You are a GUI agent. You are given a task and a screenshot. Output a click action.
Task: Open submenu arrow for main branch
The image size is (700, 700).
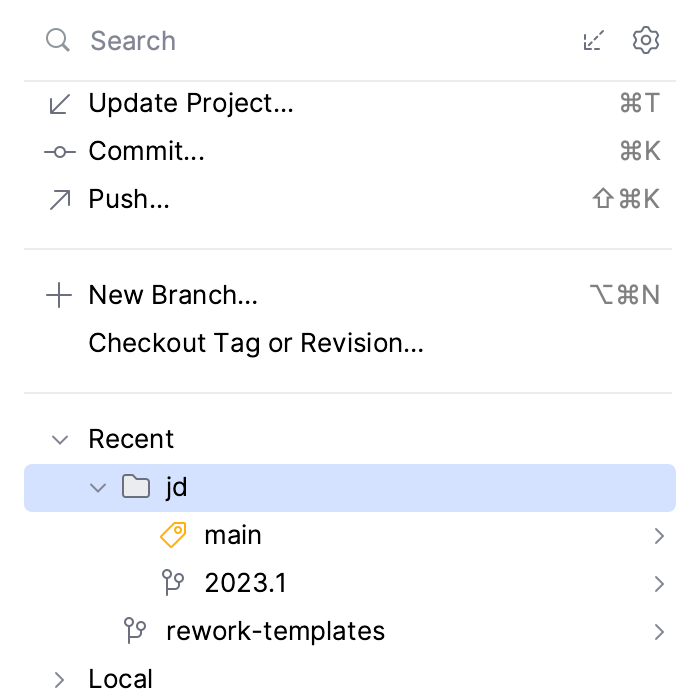point(659,536)
